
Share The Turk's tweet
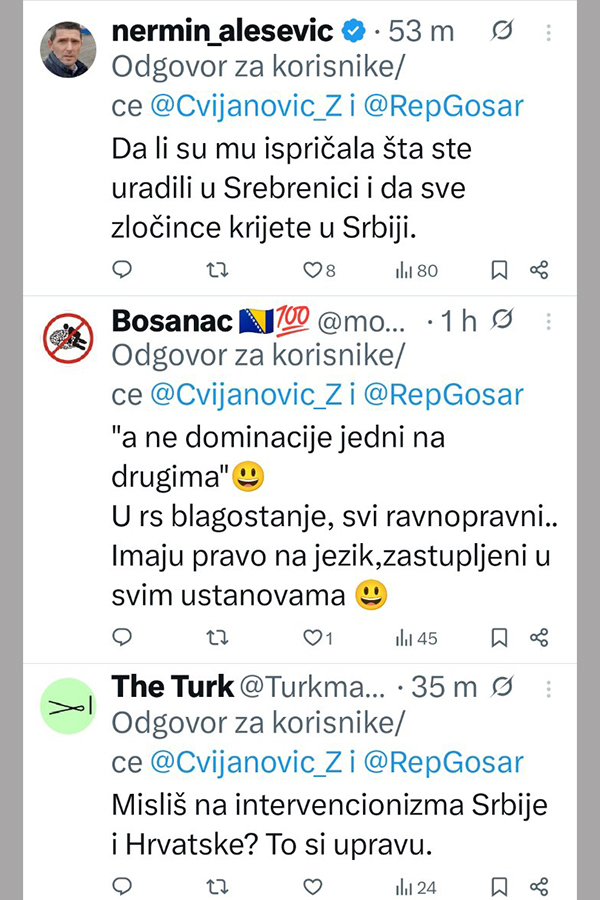pos(539,886)
